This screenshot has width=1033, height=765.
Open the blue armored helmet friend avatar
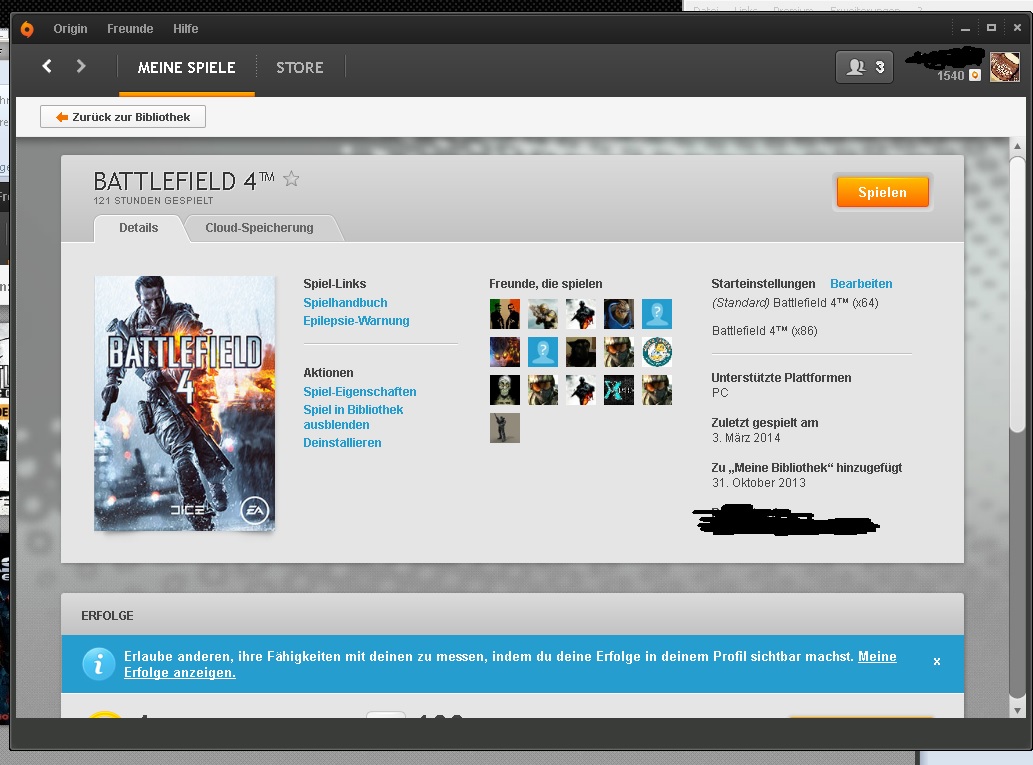click(x=619, y=314)
